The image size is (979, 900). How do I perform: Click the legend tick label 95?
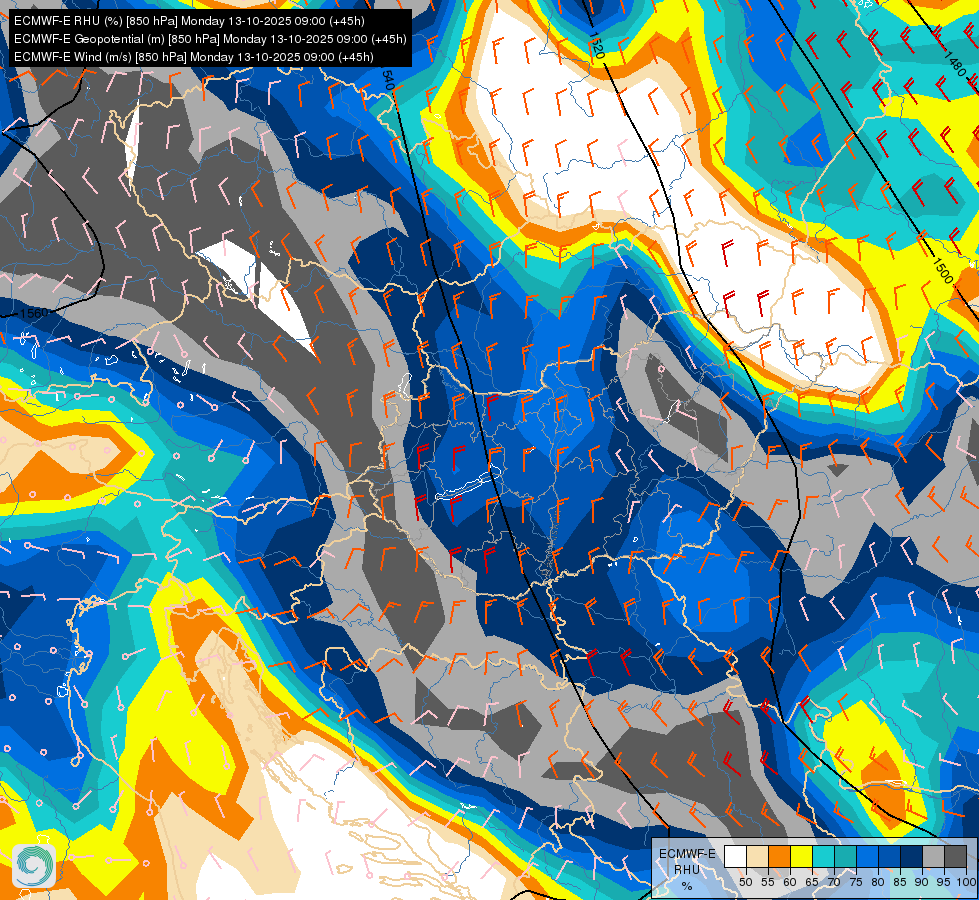pos(943,882)
